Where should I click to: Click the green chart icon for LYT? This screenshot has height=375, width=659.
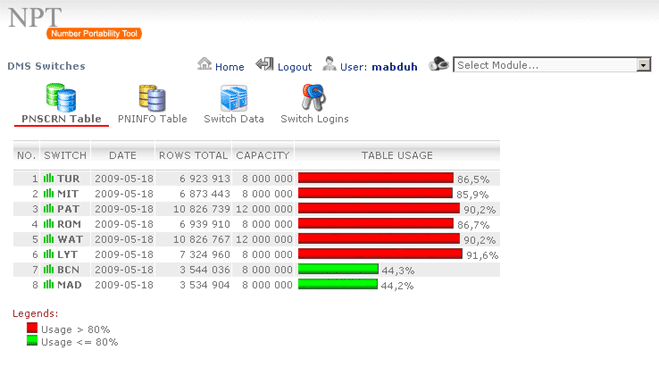point(49,254)
